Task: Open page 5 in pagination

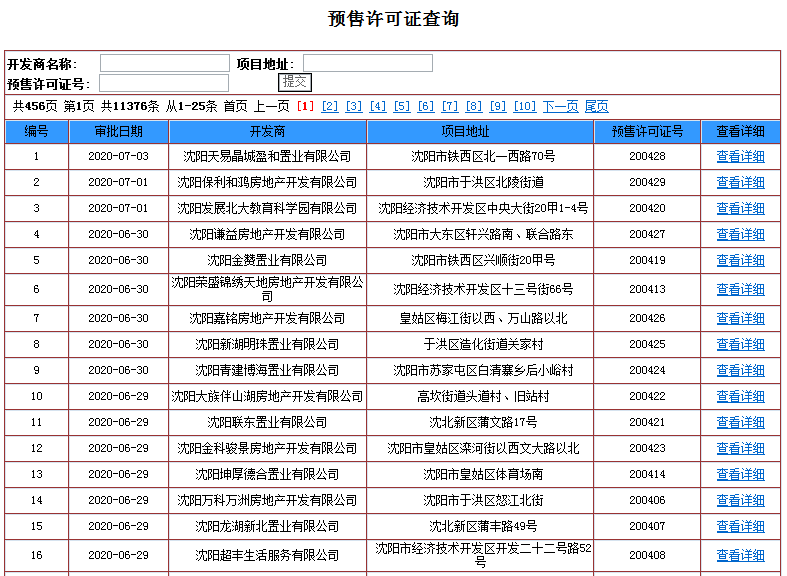Action: point(402,106)
